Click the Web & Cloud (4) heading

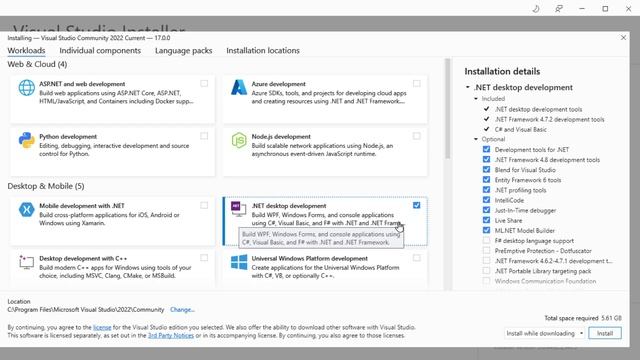pos(37,64)
